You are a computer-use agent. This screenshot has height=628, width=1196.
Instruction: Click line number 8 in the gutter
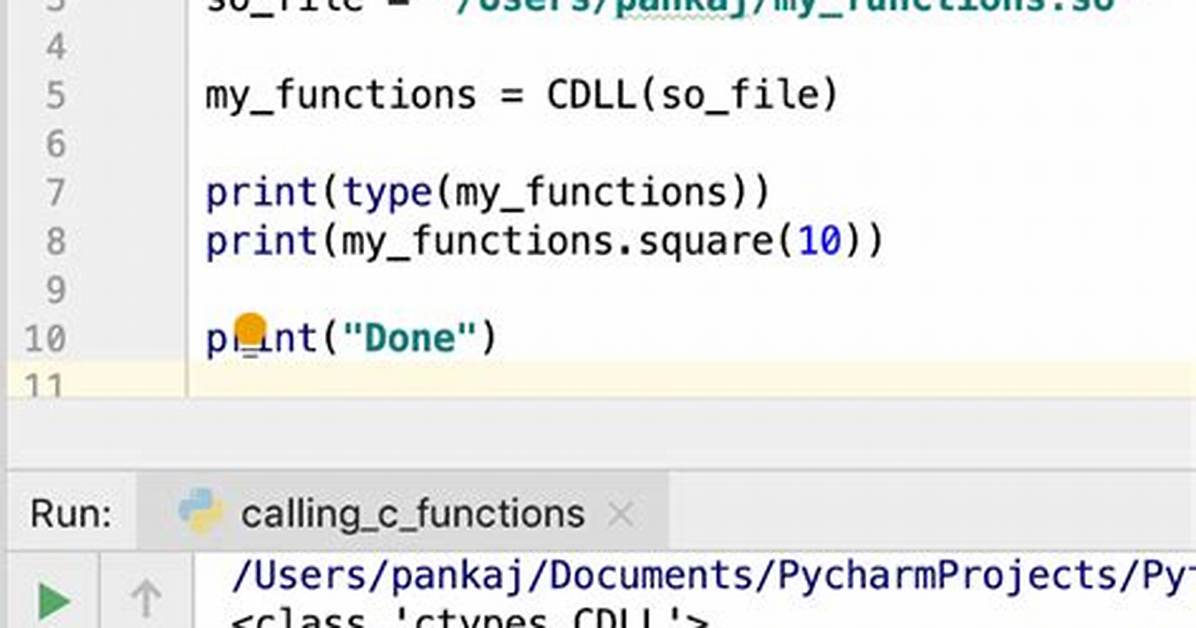click(56, 241)
